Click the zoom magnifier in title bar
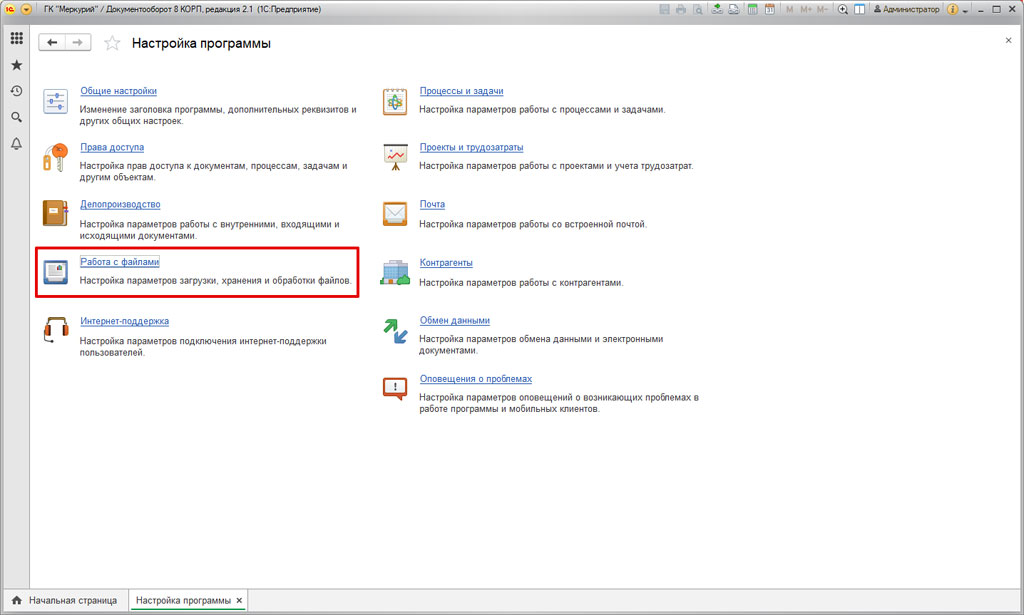 click(843, 9)
